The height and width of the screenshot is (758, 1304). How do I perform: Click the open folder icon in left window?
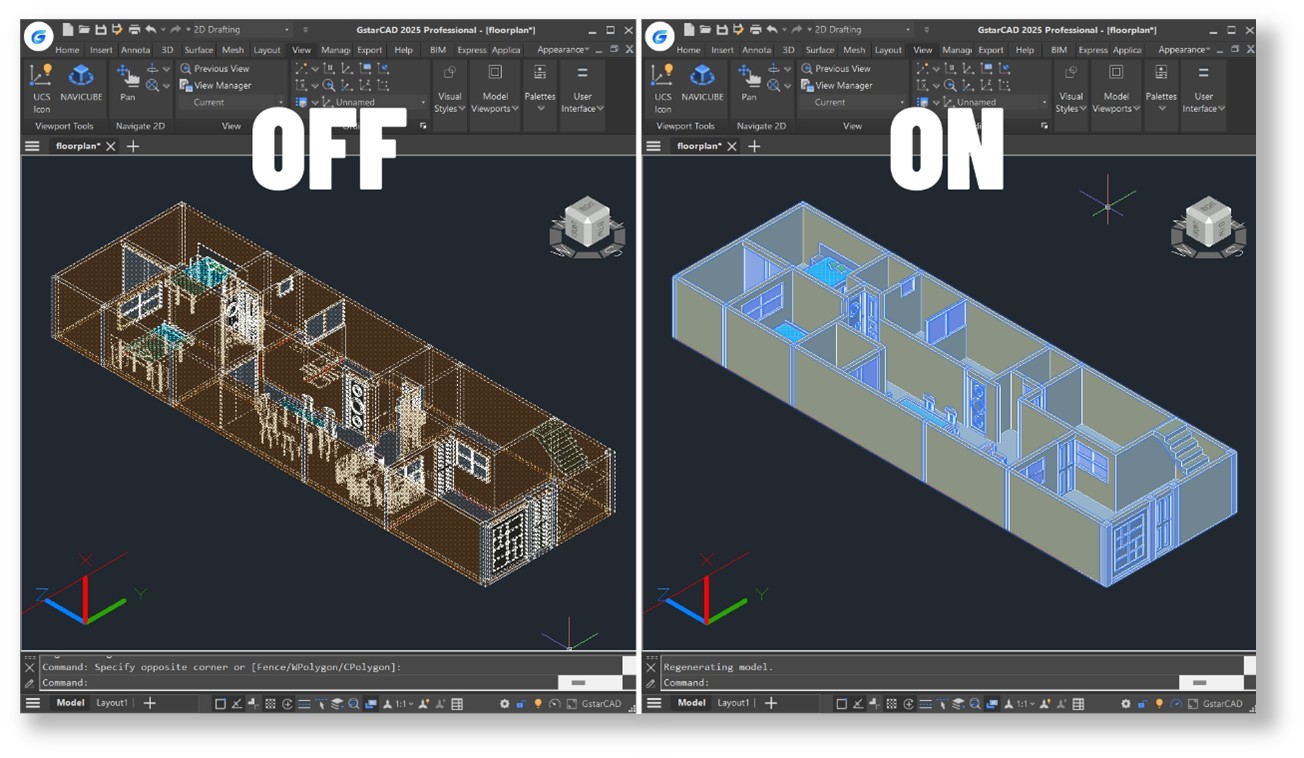tap(85, 30)
